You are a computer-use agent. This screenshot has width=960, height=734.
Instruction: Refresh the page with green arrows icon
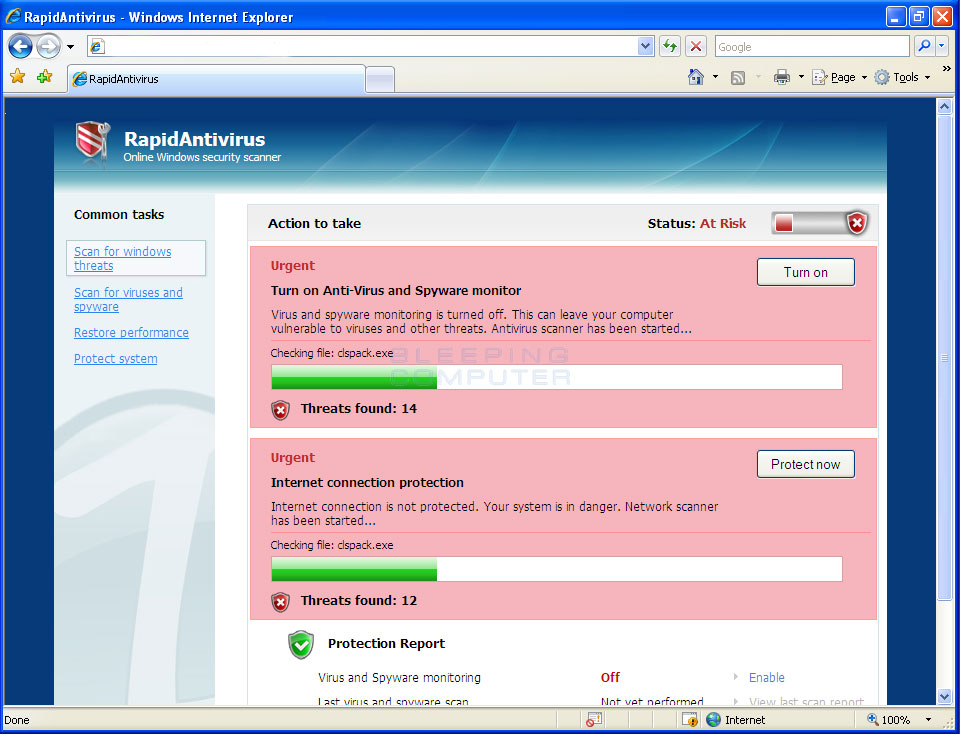point(670,47)
